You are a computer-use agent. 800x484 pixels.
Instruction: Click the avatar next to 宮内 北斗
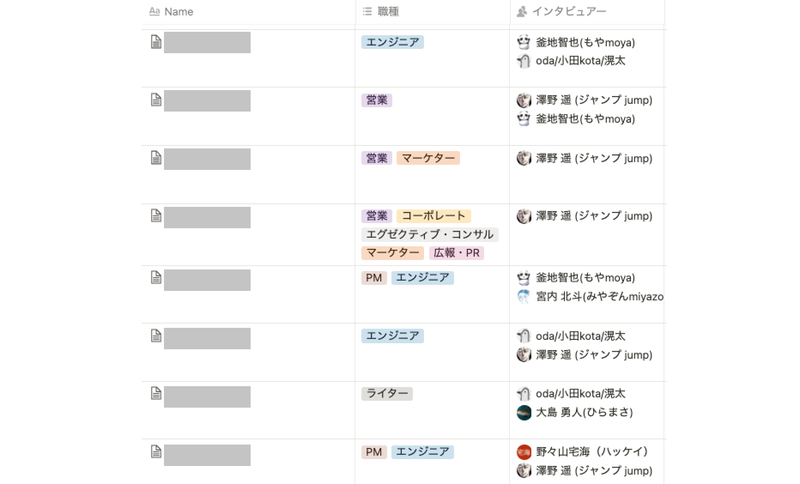[x=524, y=297]
